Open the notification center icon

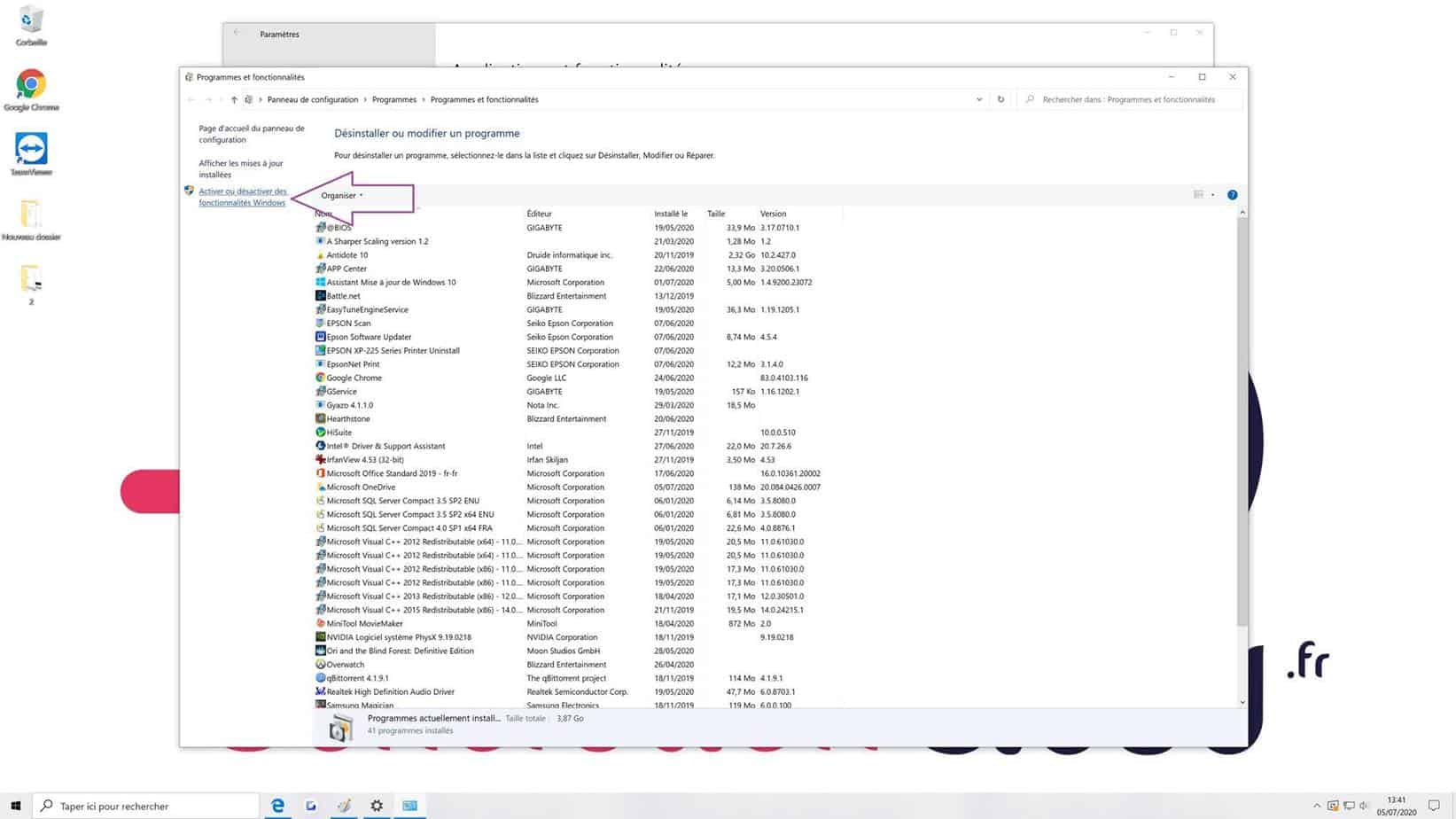click(1434, 806)
